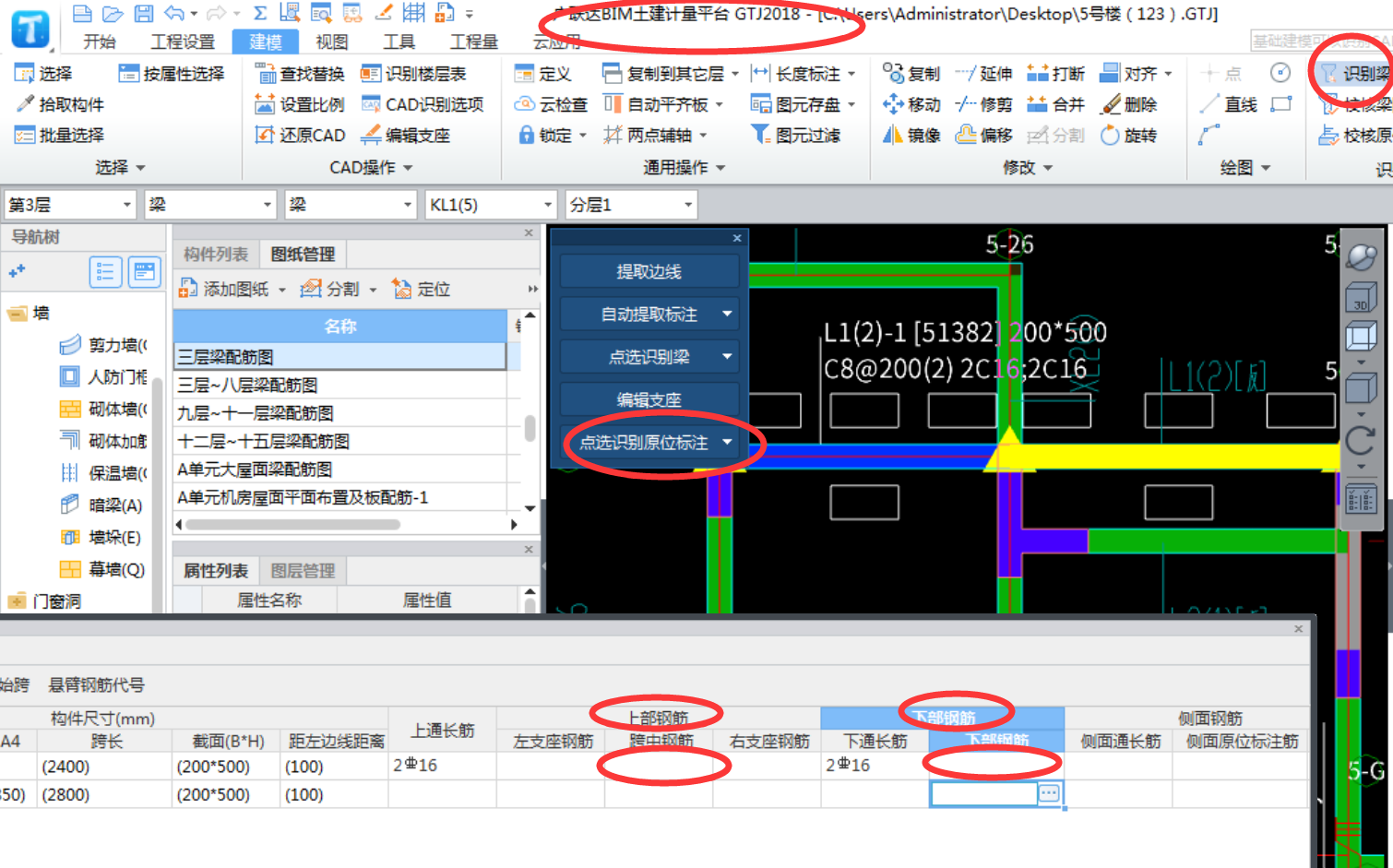
Task: Open the 分层1 layer dropdown
Action: 631,205
